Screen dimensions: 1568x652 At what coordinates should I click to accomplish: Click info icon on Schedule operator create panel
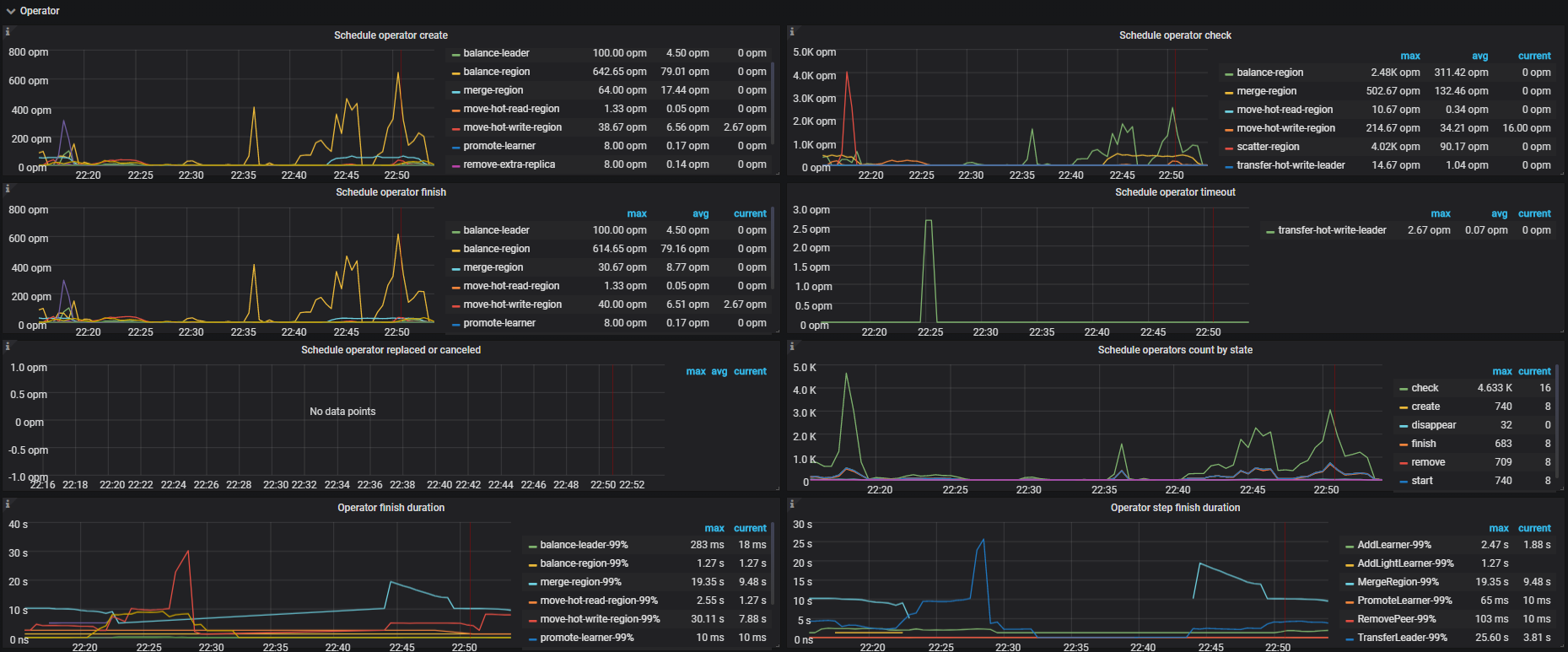[x=8, y=31]
